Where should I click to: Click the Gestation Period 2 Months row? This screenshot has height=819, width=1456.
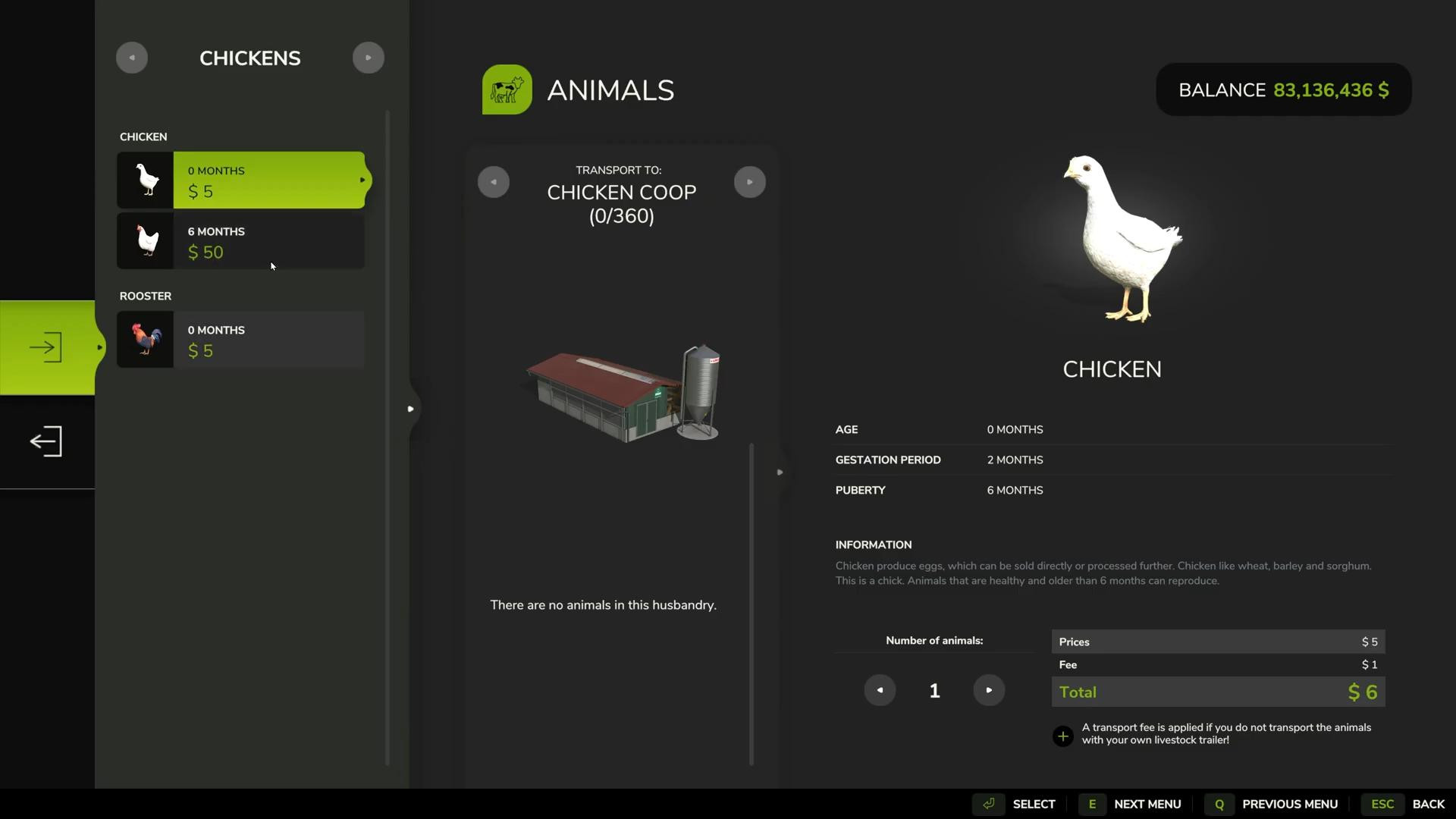click(1113, 460)
